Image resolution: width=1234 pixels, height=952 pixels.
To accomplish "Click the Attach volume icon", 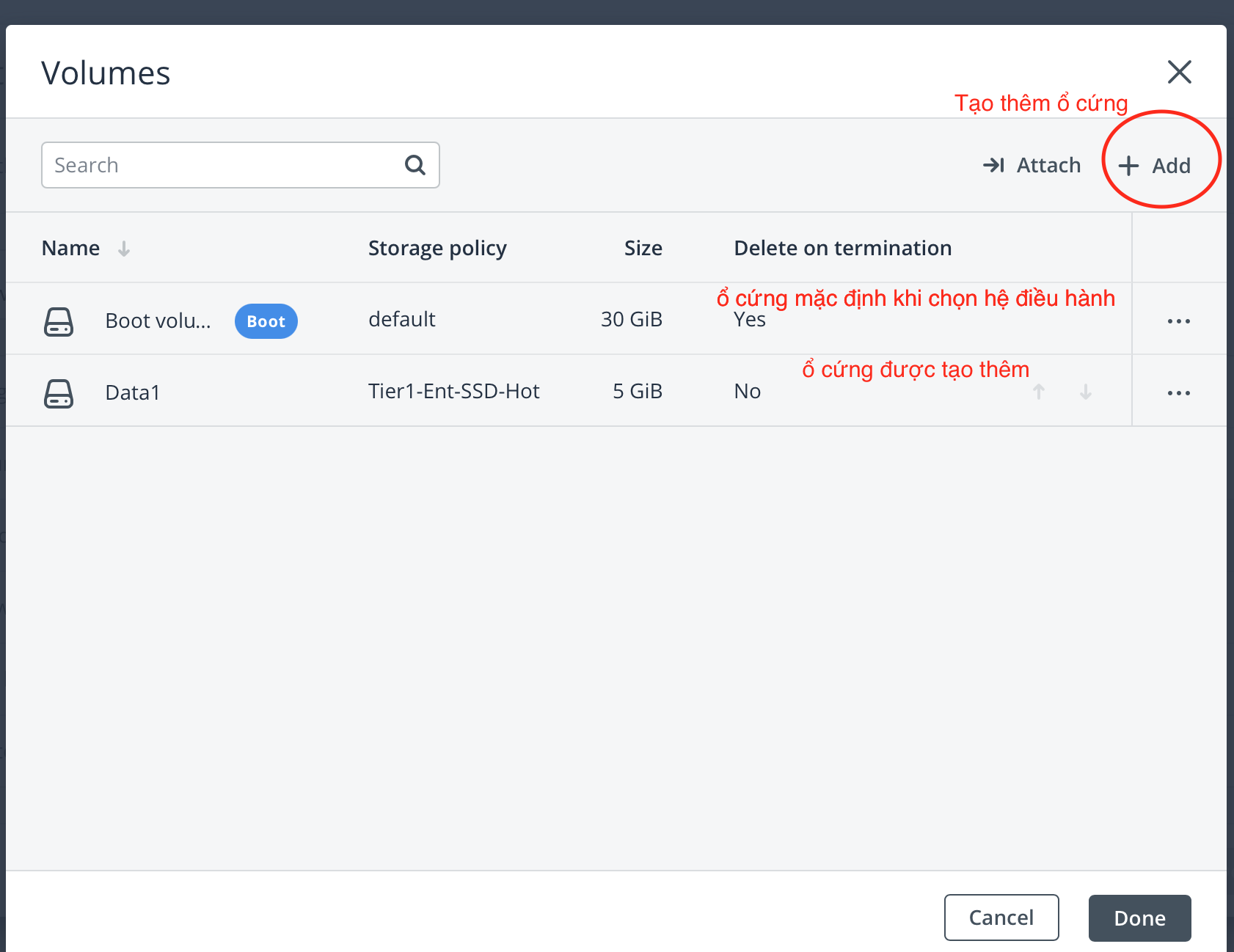I will click(994, 165).
